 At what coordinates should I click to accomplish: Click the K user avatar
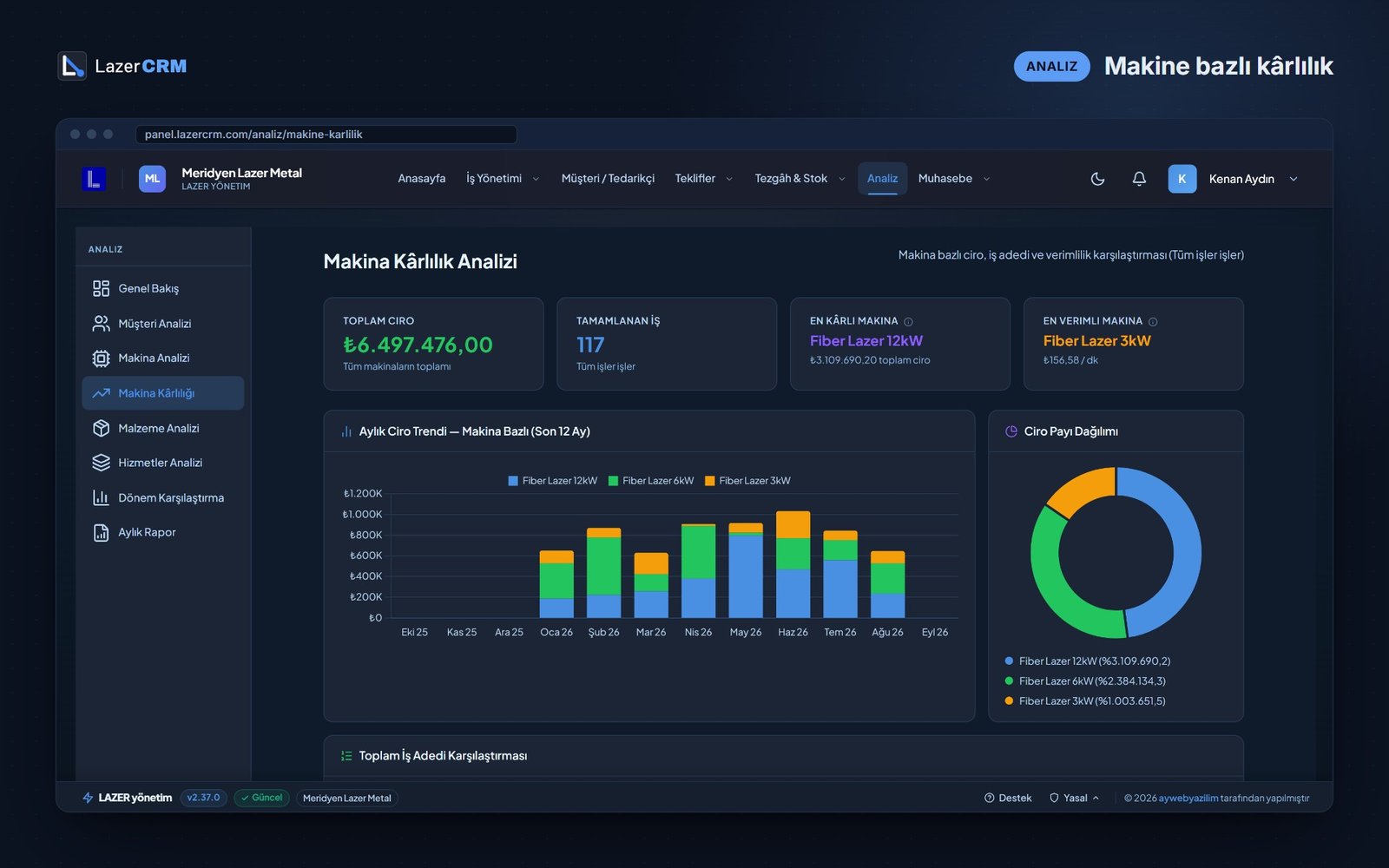(x=1182, y=179)
